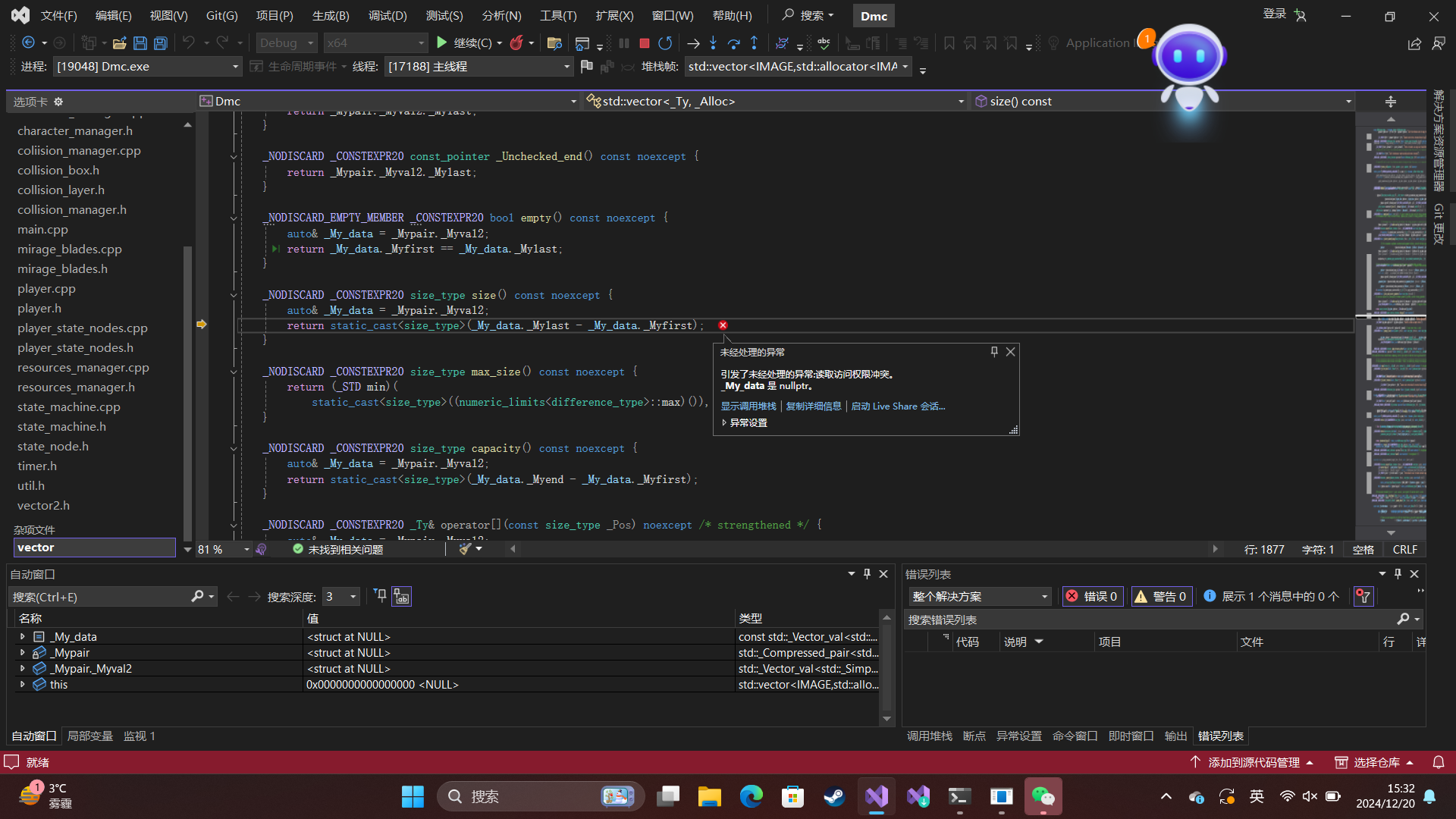Image resolution: width=1456 pixels, height=819 pixels.
Task: Stop debugging with the red square button
Action: pos(644,43)
